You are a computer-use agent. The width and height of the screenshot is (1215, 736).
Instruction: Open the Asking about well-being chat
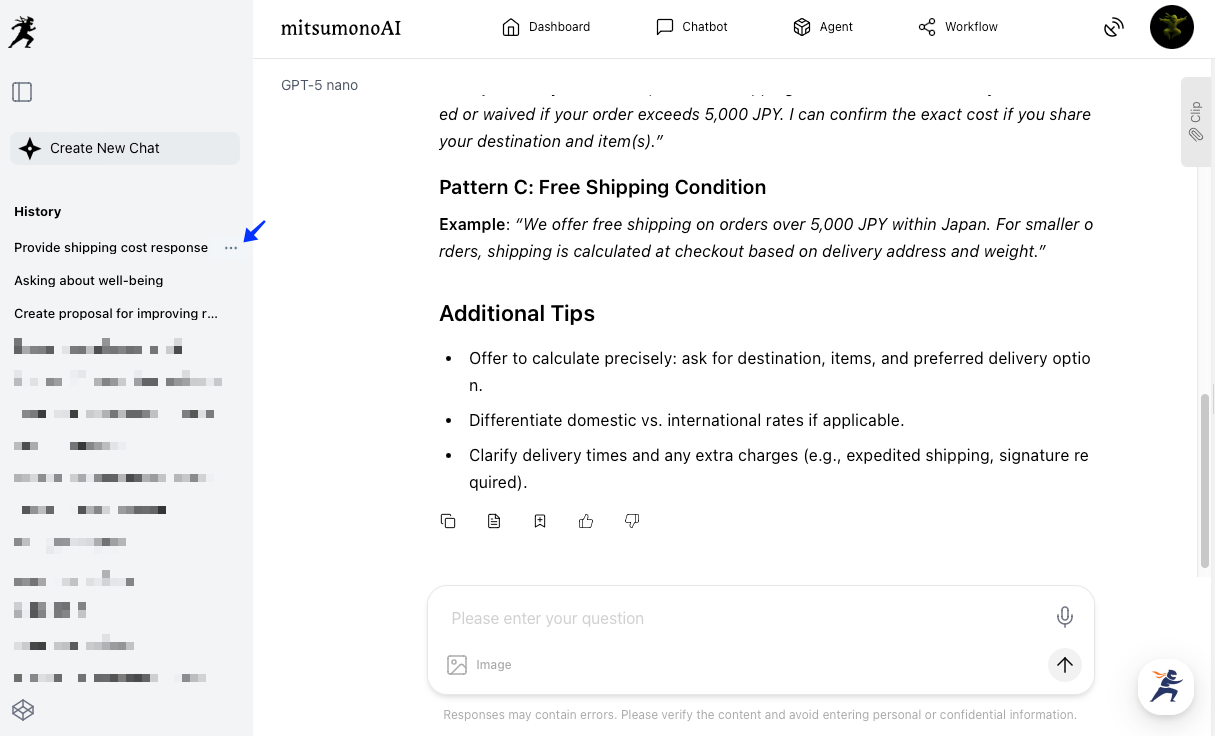point(89,281)
